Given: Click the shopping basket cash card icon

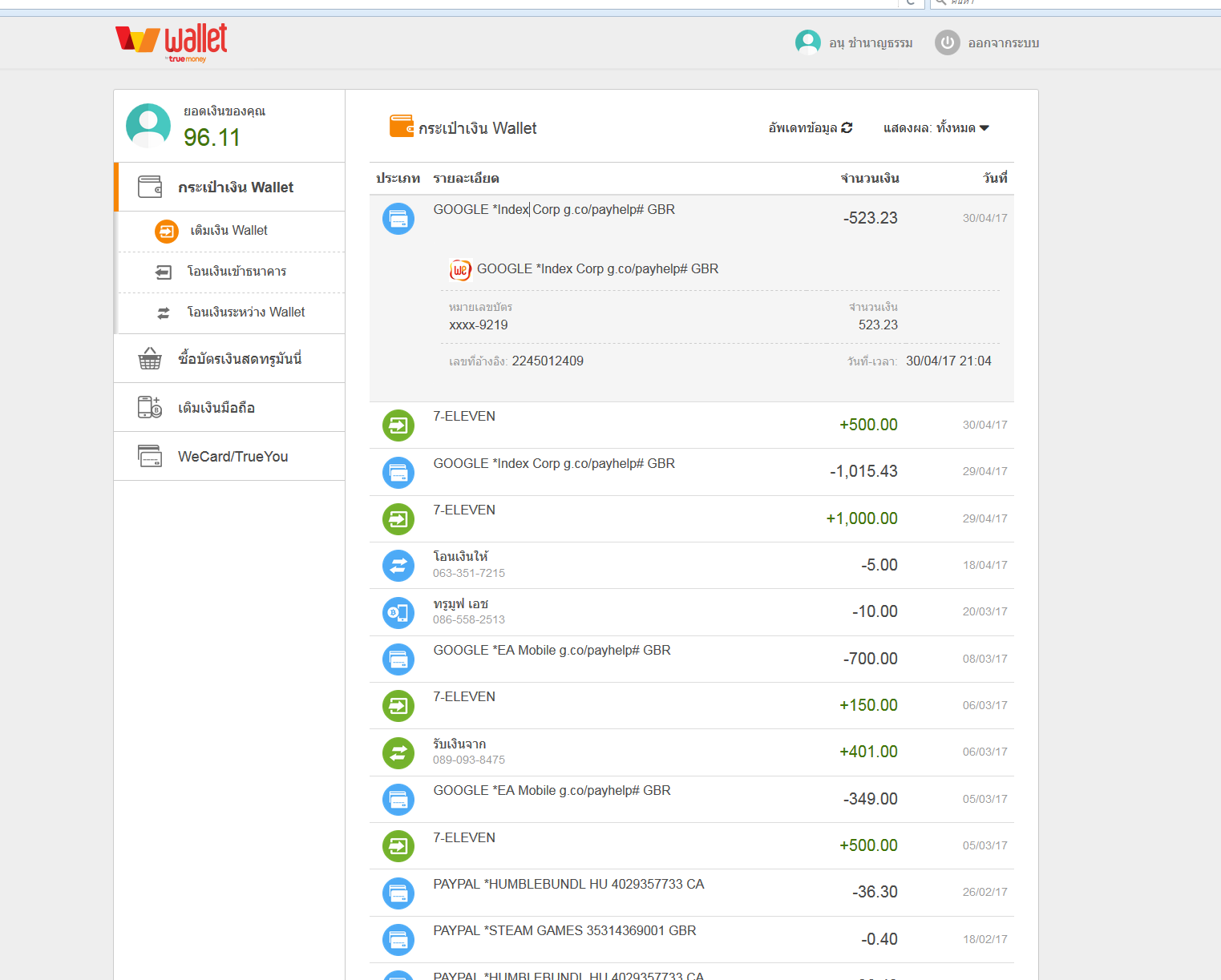Looking at the screenshot, I should pos(150,358).
